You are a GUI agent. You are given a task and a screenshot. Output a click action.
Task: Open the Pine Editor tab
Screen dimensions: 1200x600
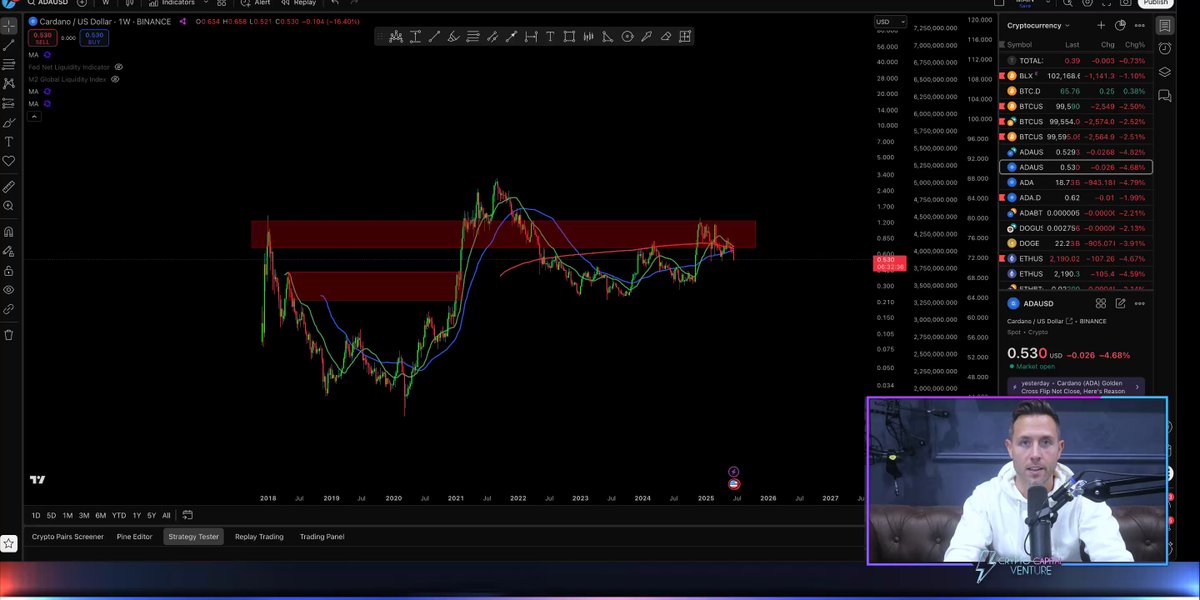point(135,537)
